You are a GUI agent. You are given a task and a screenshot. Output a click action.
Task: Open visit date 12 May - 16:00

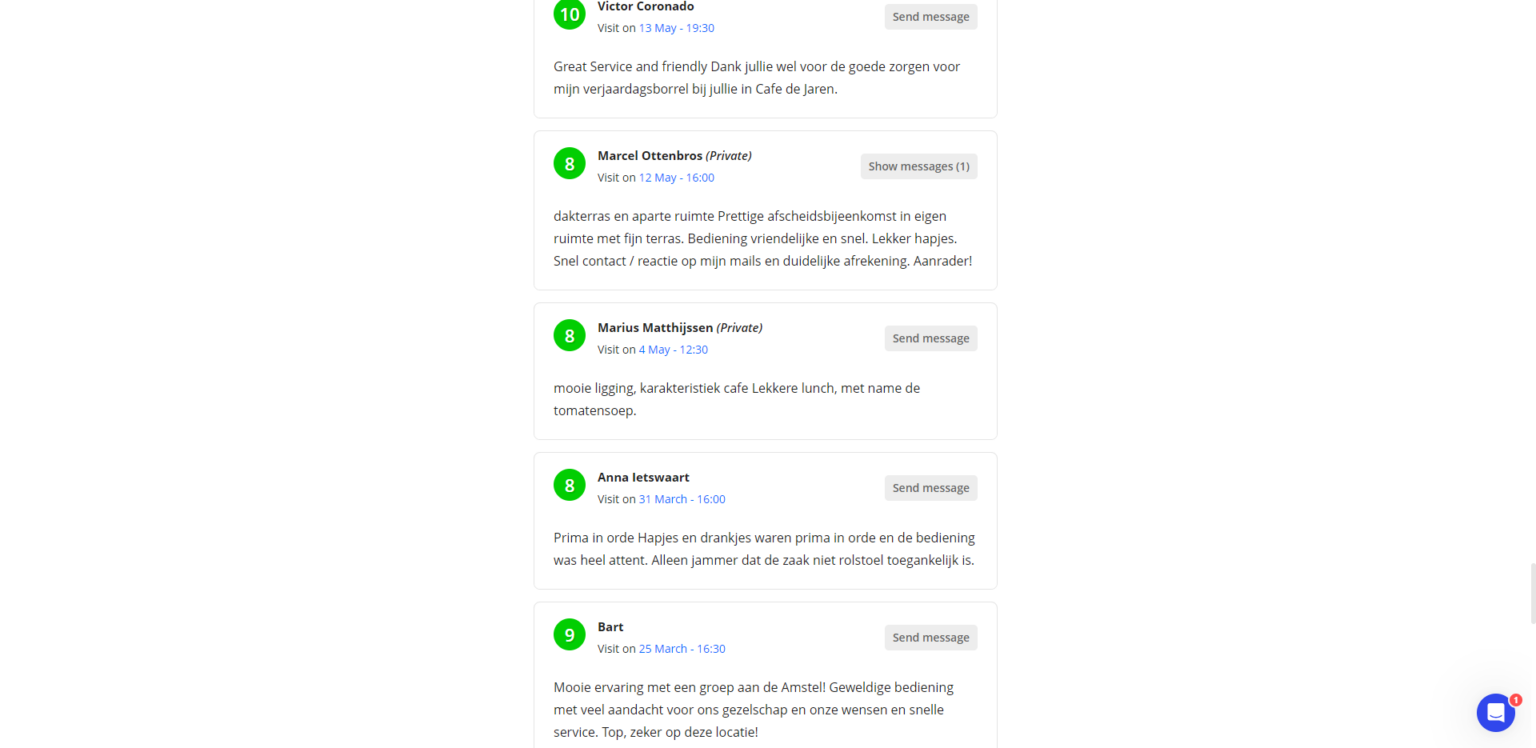coord(676,178)
